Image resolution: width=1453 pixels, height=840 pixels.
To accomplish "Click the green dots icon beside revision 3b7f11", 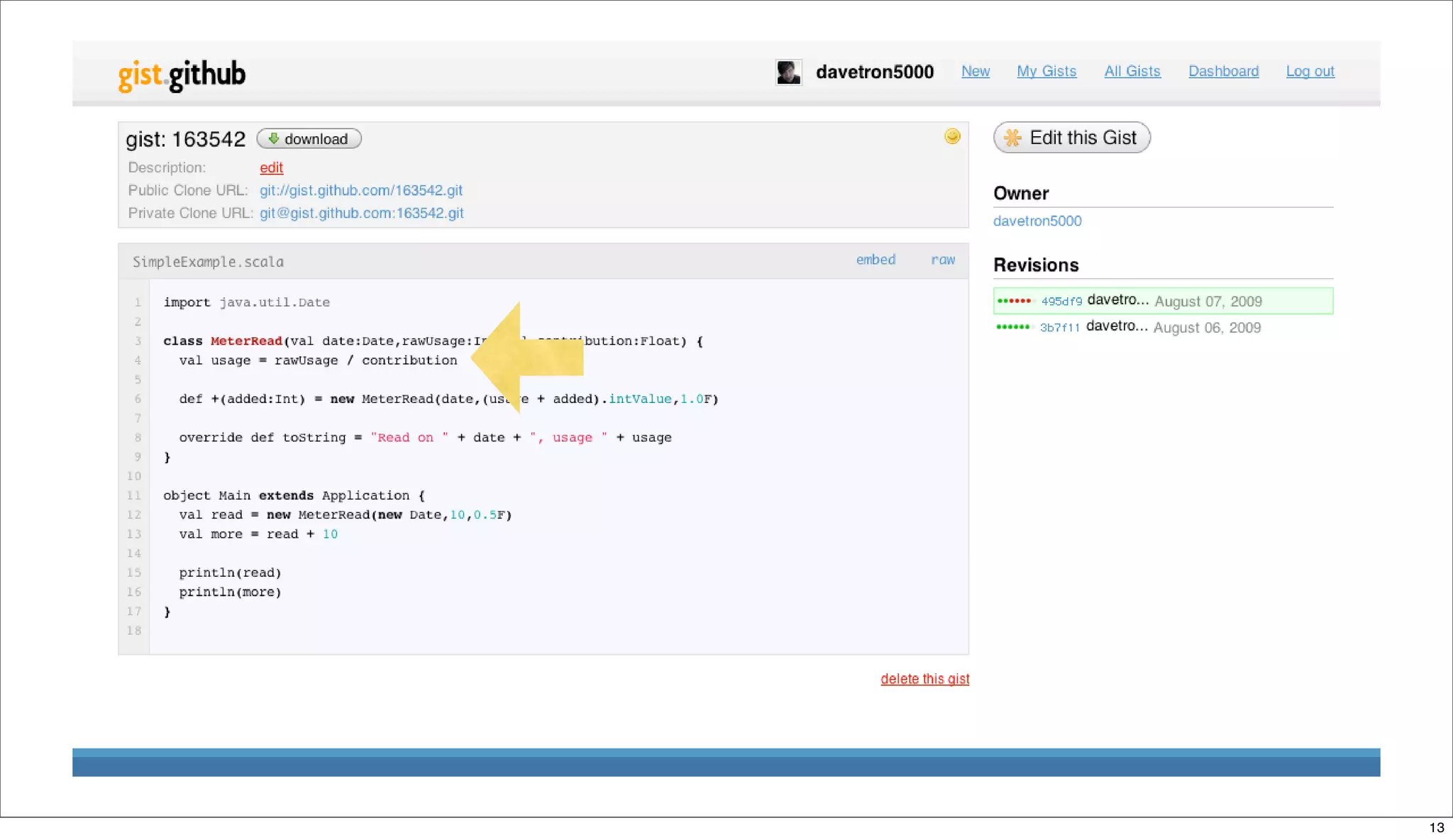I will 1014,327.
